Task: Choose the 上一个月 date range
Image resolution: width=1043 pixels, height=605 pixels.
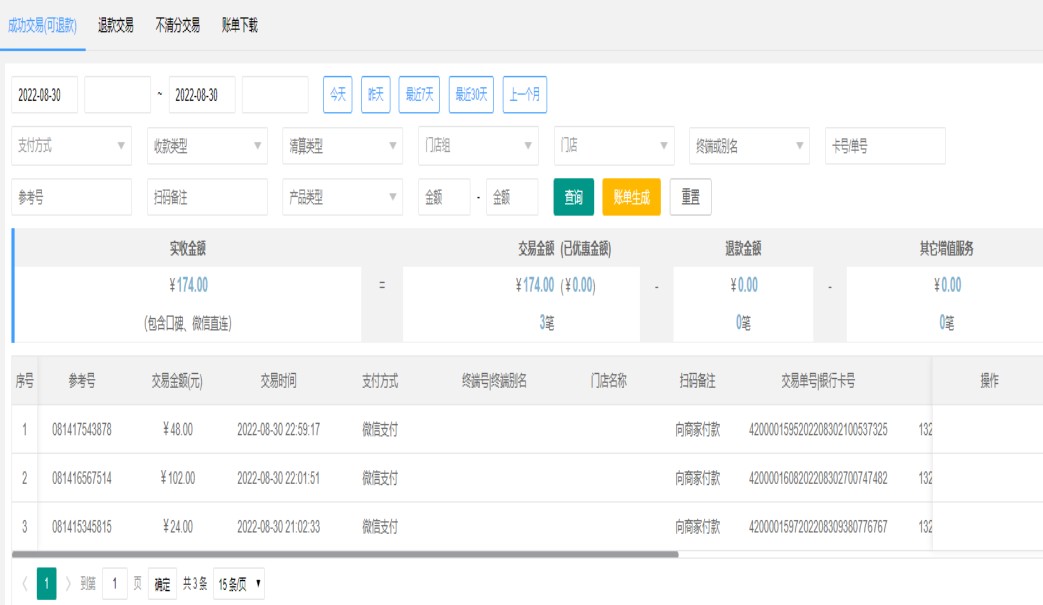Action: coord(524,95)
